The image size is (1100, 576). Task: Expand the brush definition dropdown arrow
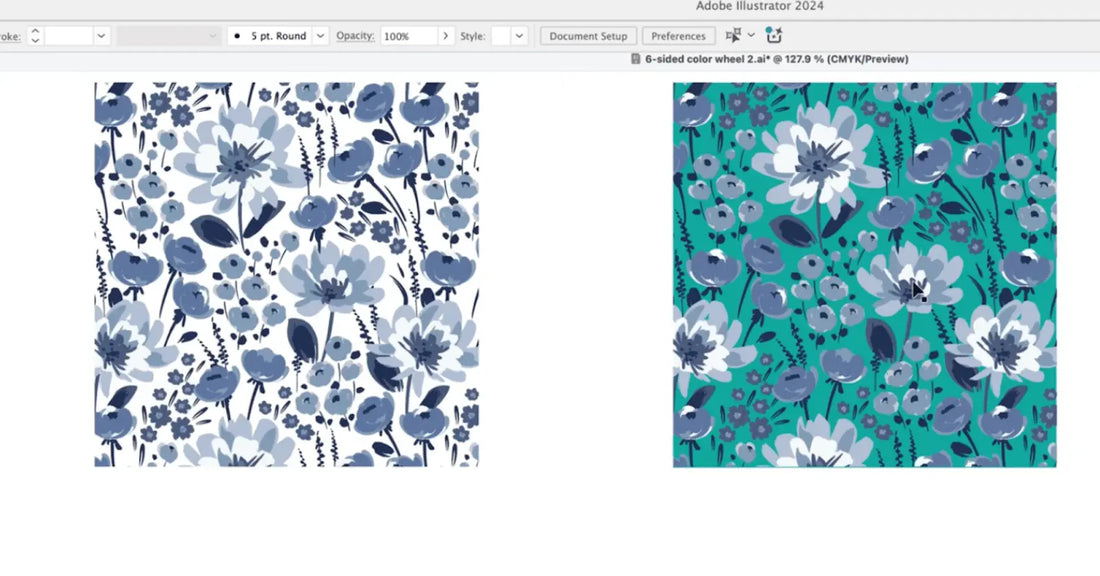[x=320, y=36]
